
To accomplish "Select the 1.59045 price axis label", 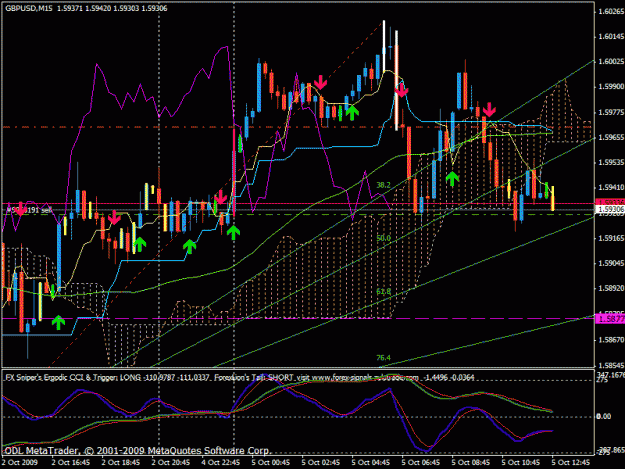I will point(611,263).
